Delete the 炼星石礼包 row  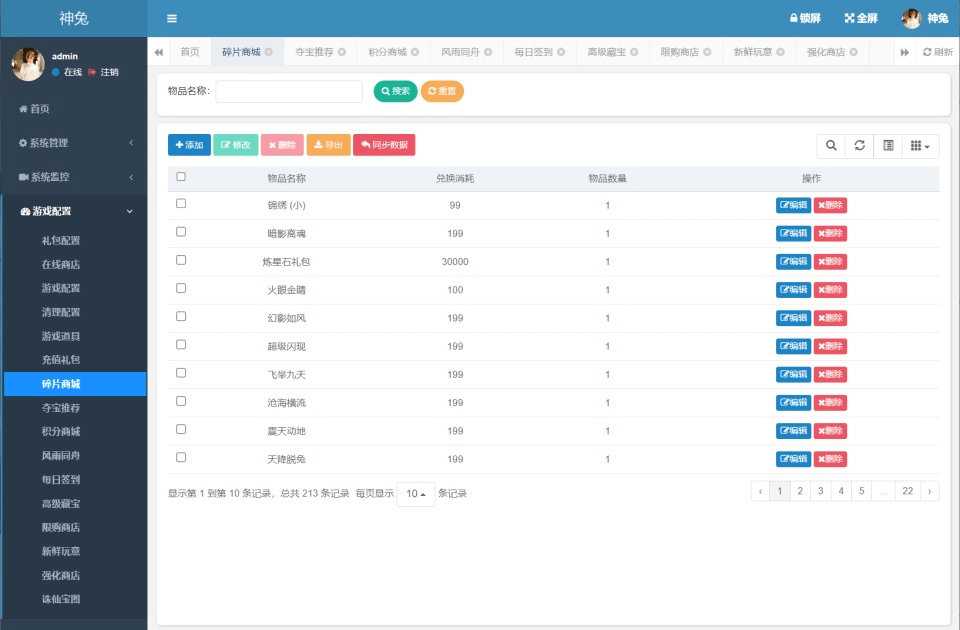830,261
